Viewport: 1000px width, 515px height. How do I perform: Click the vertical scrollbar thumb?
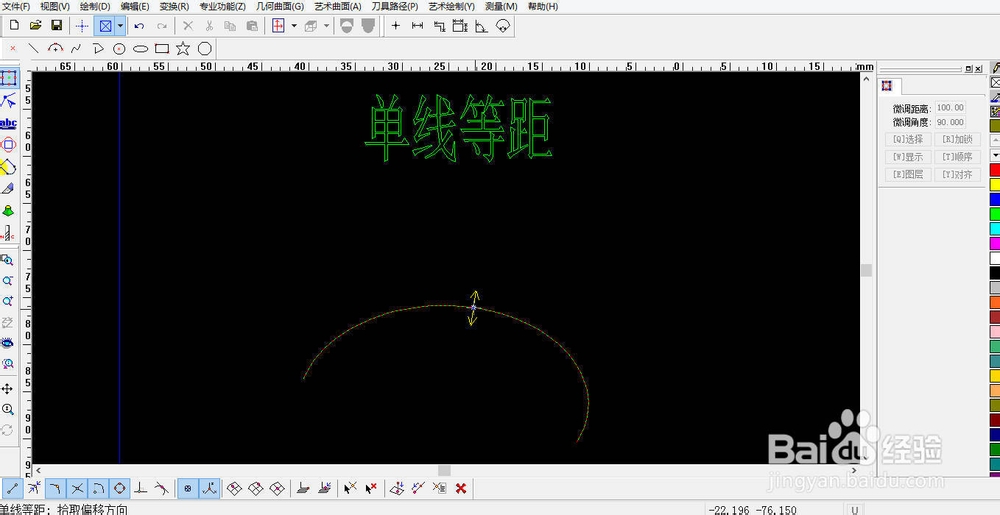(x=866, y=270)
